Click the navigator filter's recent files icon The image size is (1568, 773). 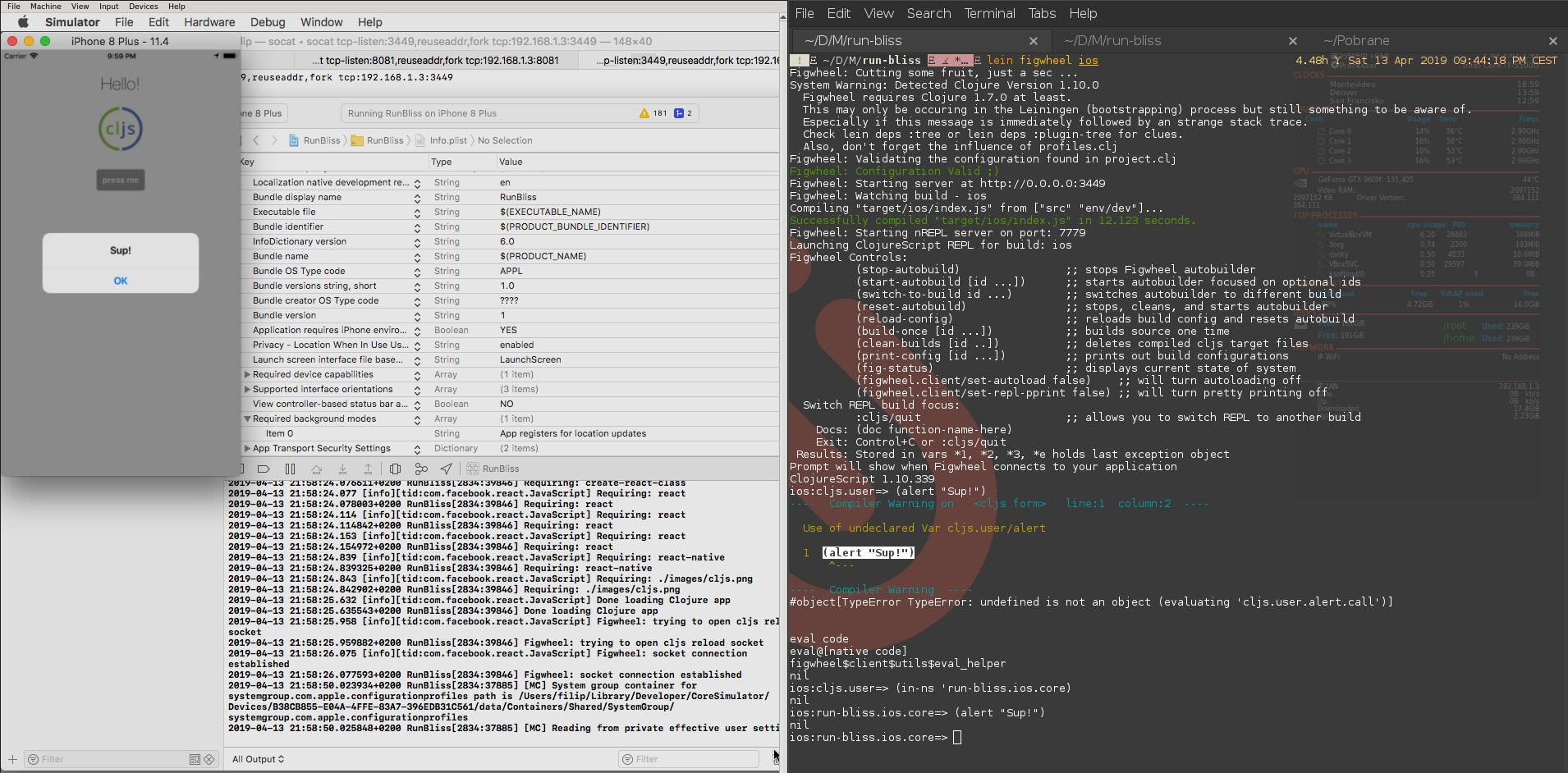(x=195, y=759)
